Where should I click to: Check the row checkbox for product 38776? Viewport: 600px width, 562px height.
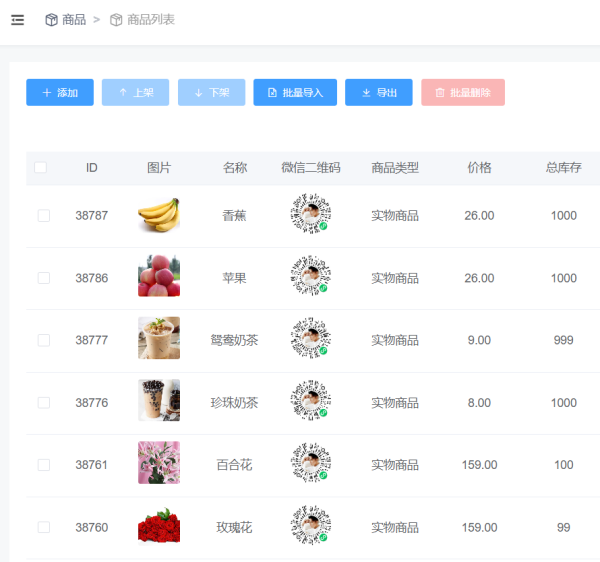pos(43,402)
